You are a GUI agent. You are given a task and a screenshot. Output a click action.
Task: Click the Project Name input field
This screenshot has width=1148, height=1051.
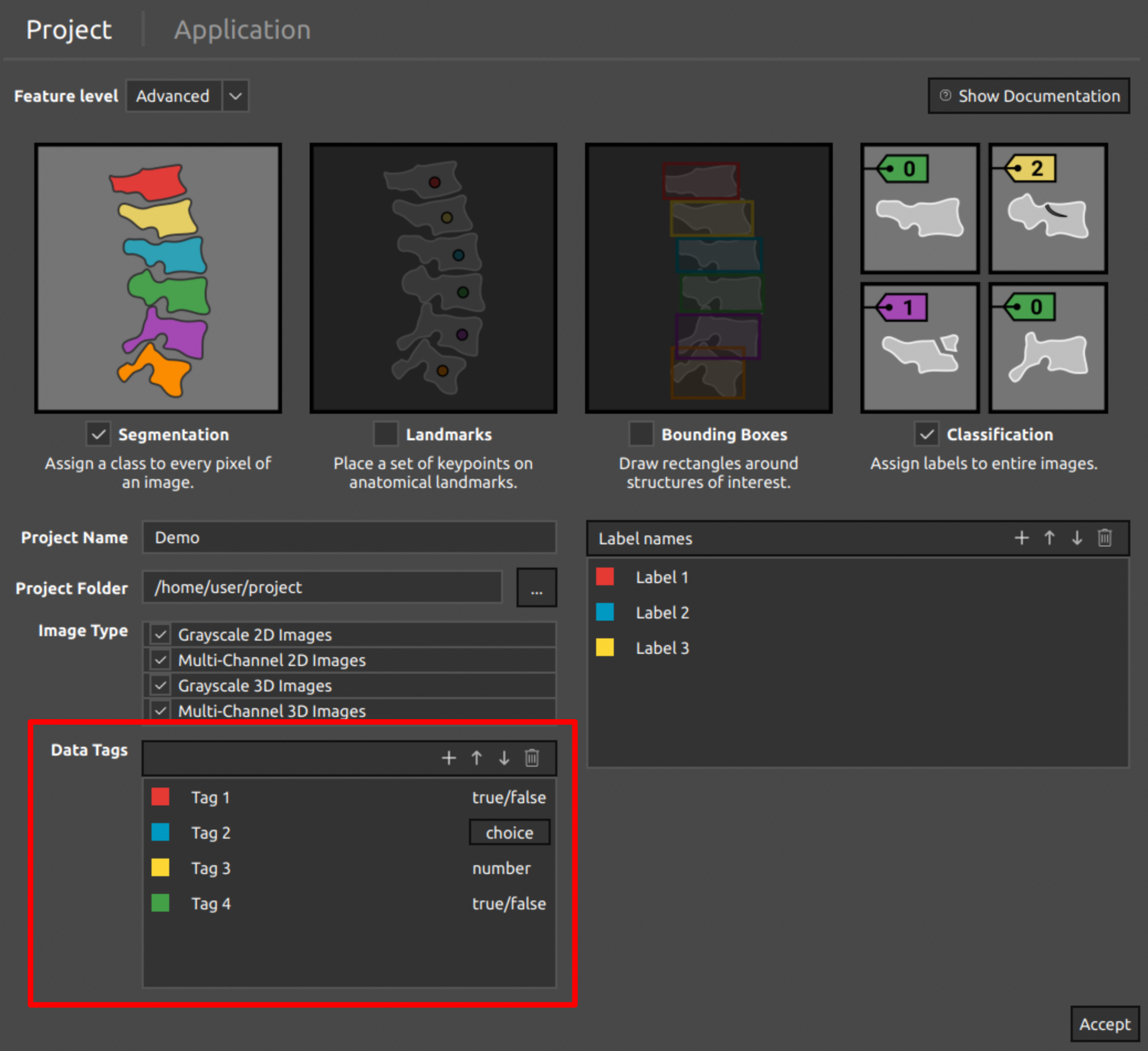pyautogui.click(x=349, y=537)
